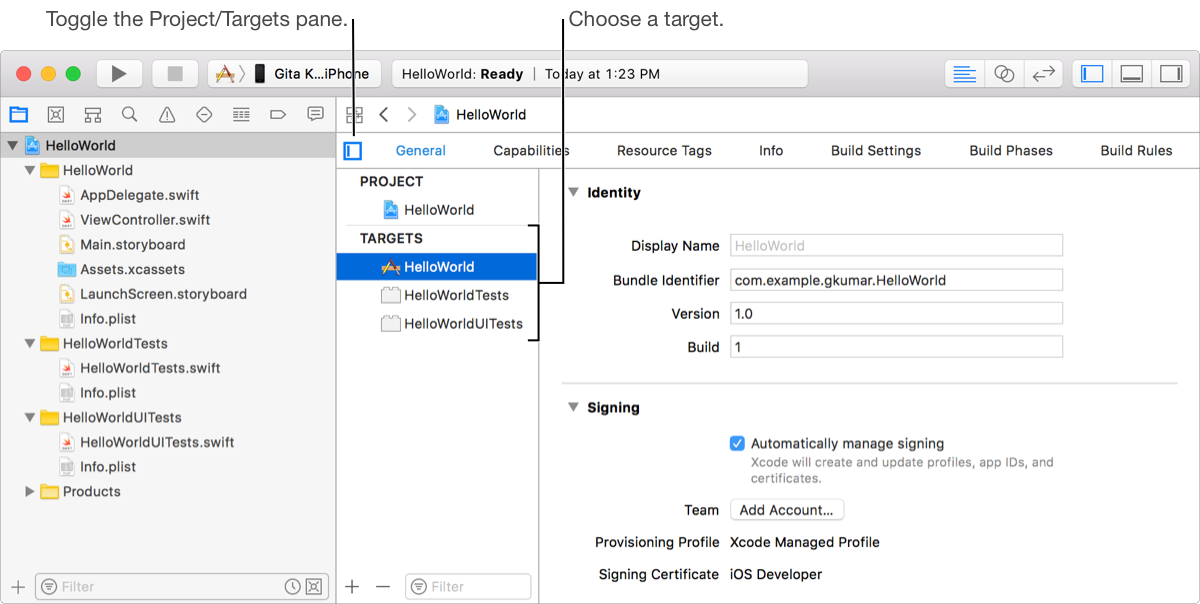Open the Breakpoint navigator icon
This screenshot has width=1200, height=604.
[x=279, y=114]
